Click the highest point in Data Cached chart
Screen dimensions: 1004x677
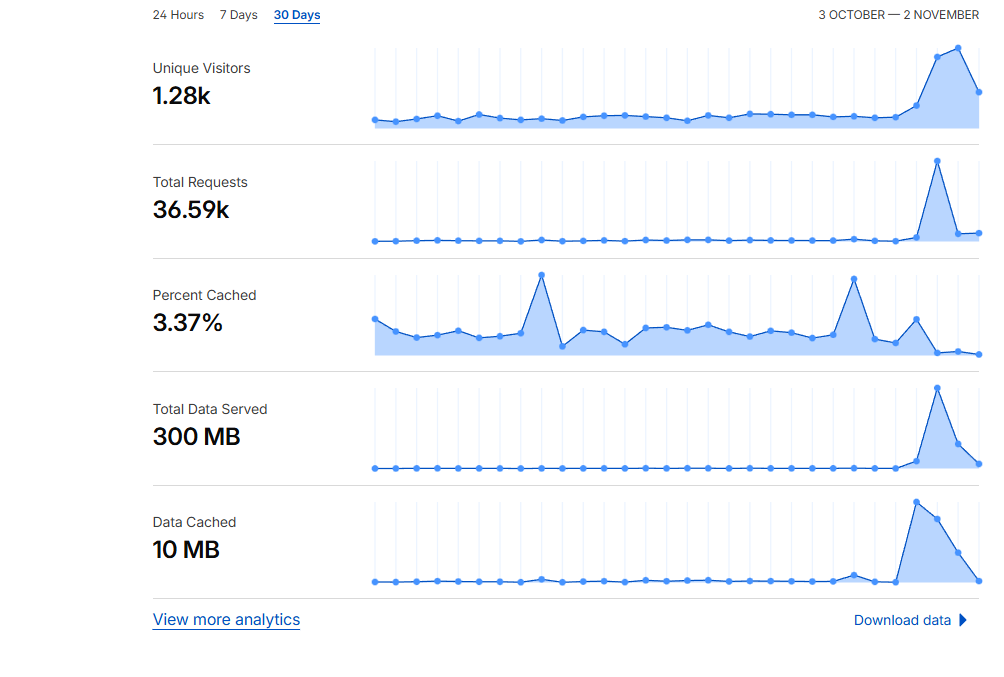pyautogui.click(x=916, y=502)
